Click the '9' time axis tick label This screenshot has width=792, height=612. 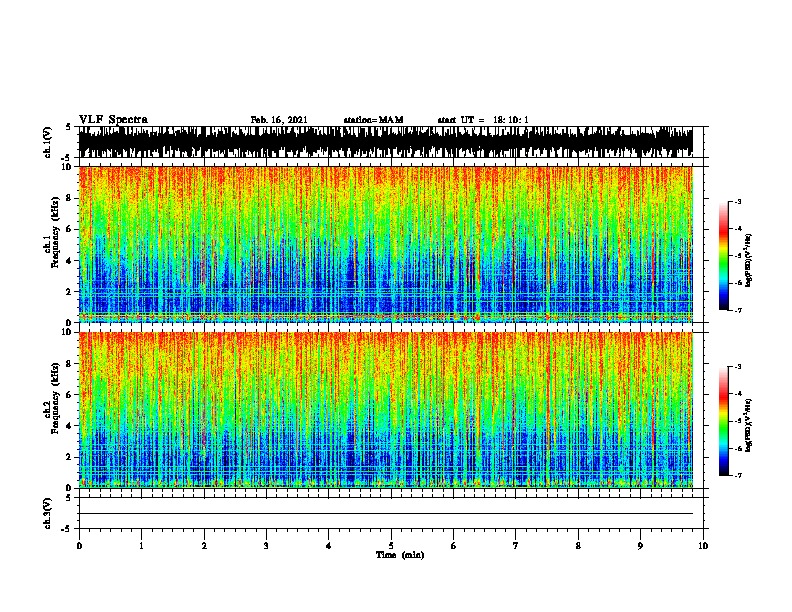click(640, 545)
